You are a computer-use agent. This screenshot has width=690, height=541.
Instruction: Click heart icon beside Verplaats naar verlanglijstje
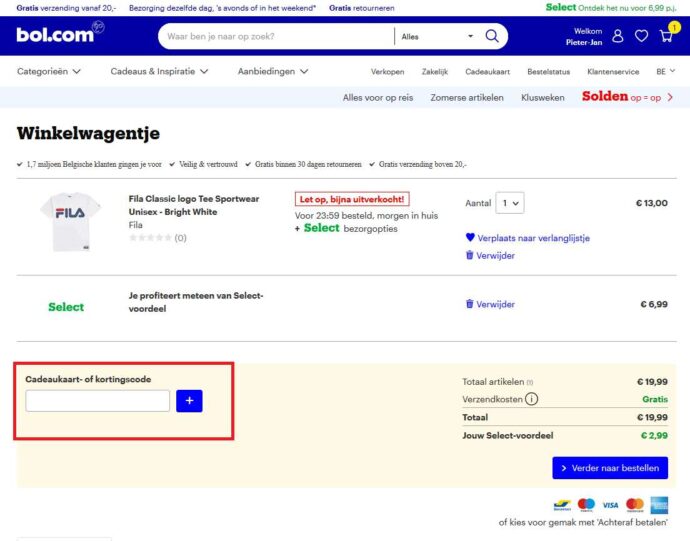[x=470, y=238]
